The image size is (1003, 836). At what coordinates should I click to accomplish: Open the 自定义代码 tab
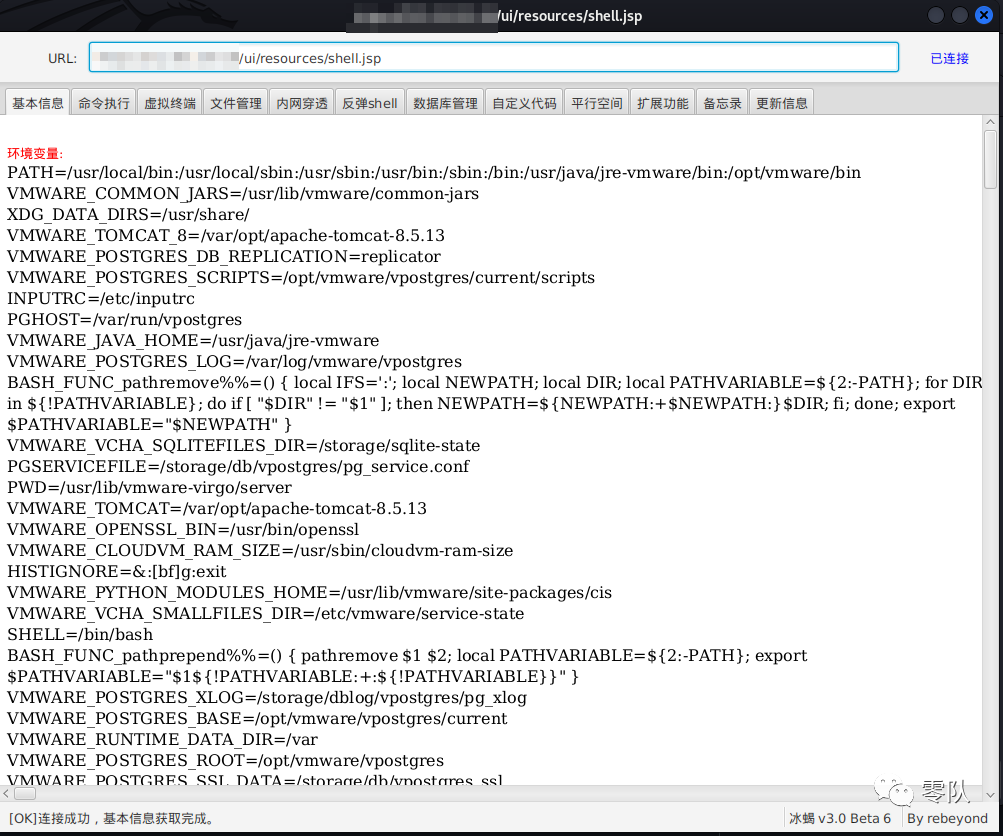click(x=525, y=103)
